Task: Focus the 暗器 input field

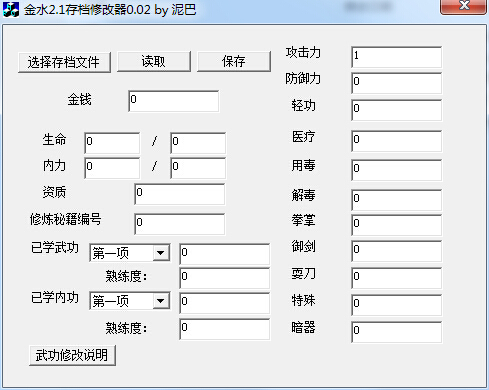Action: 397,332
